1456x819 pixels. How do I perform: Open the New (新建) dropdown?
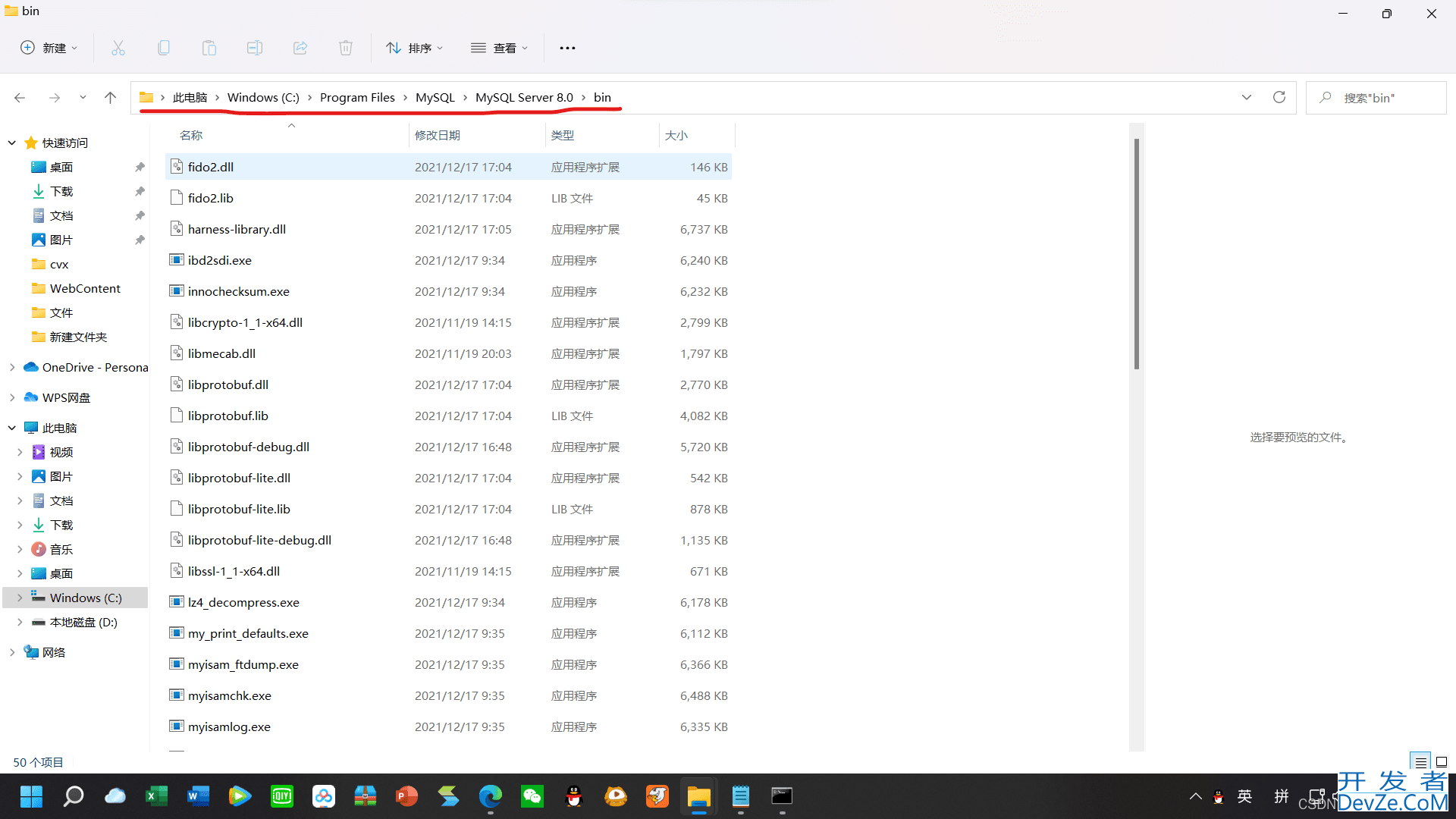pos(49,48)
